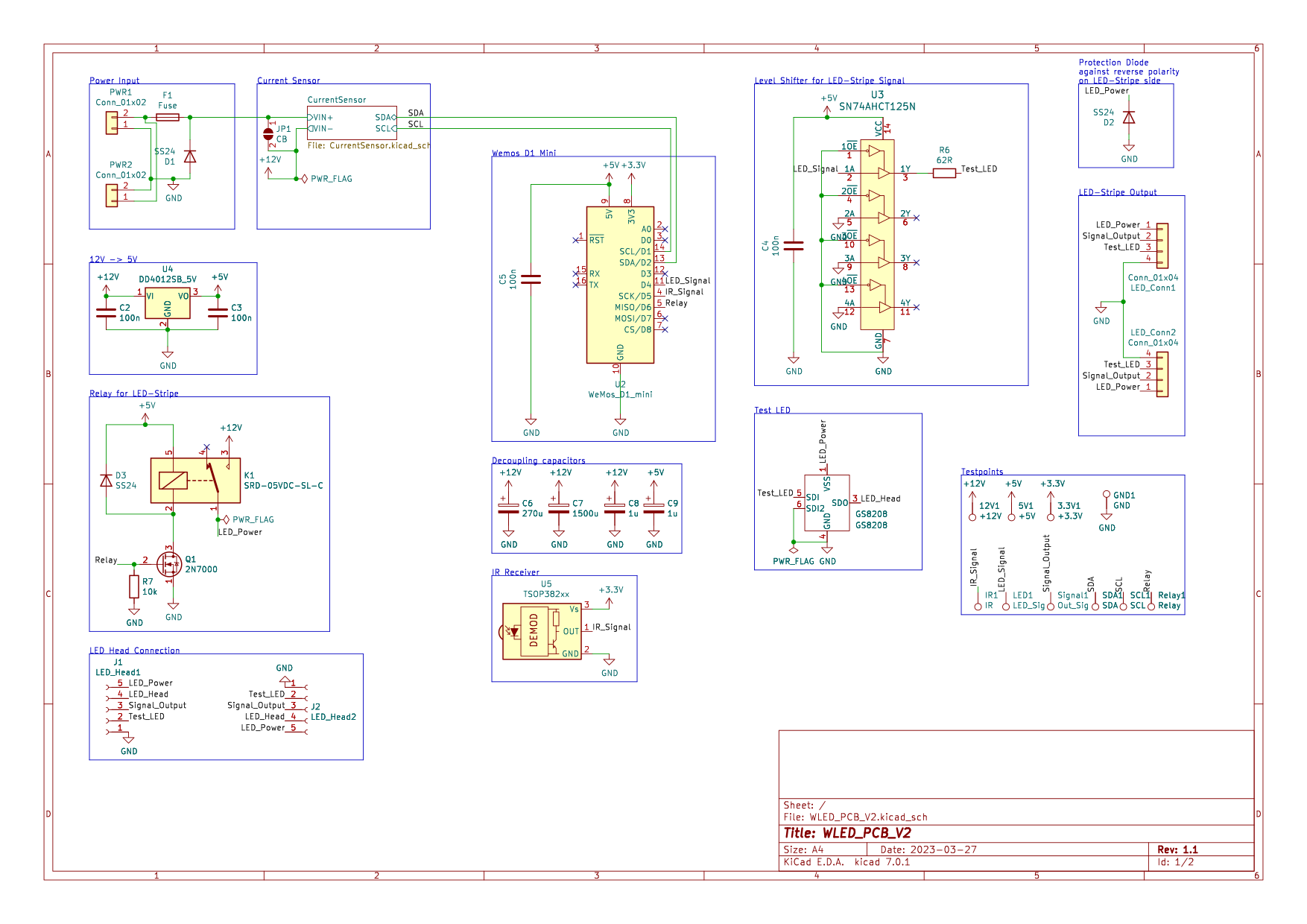Click the IR_Signal label on Wemos pin

tap(684, 292)
